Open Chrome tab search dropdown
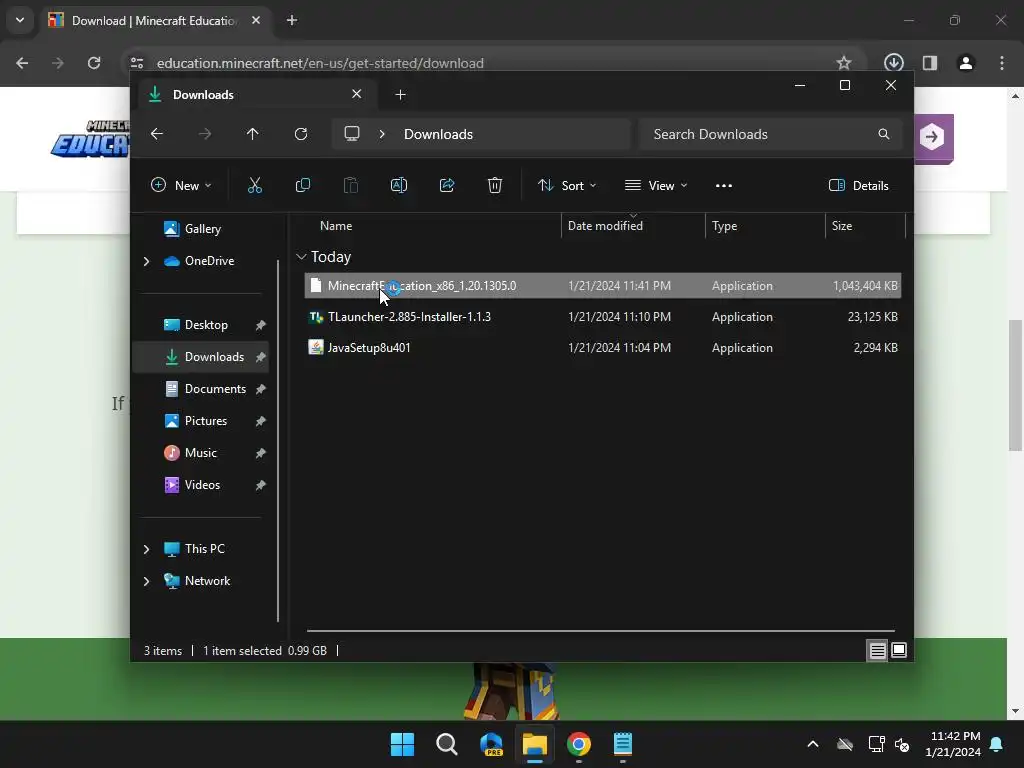 (20, 20)
